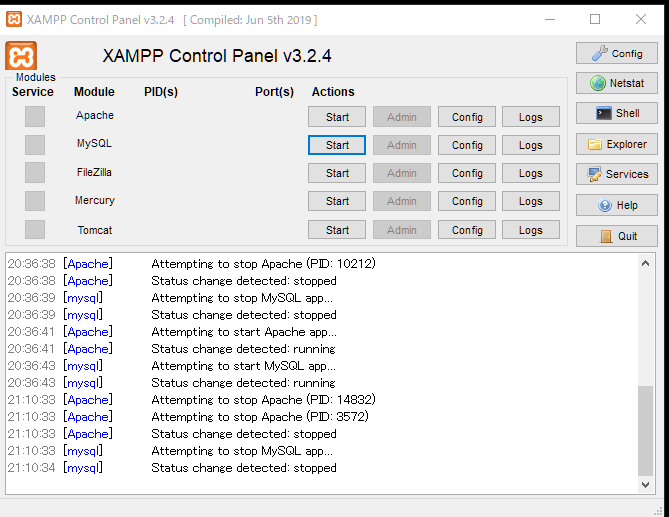Open Netstat with the globe icon
Screen dimensions: 669x517
coord(617,83)
